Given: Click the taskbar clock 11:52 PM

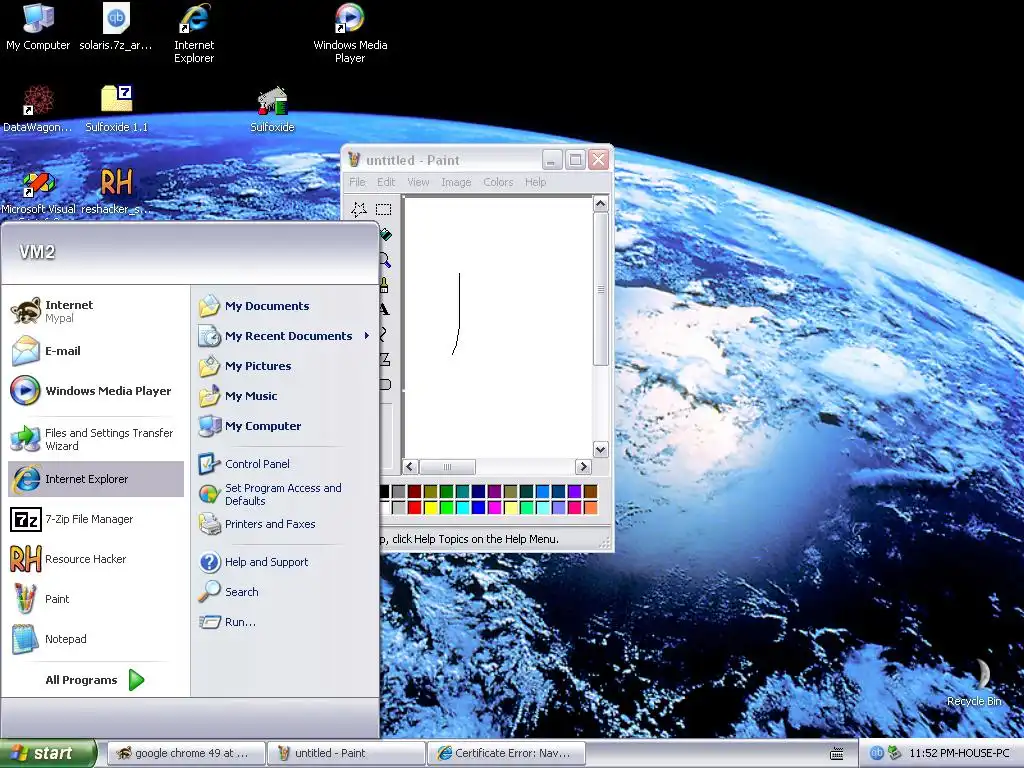Looking at the screenshot, I should [959, 753].
